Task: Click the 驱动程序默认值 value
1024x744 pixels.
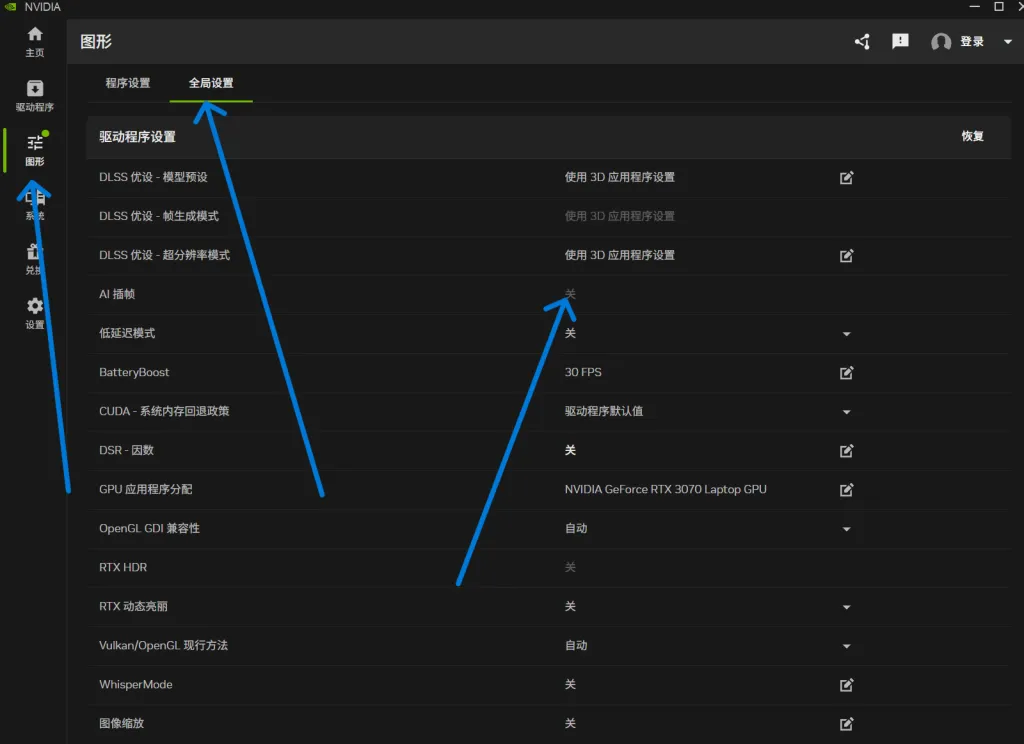Action: coord(604,411)
